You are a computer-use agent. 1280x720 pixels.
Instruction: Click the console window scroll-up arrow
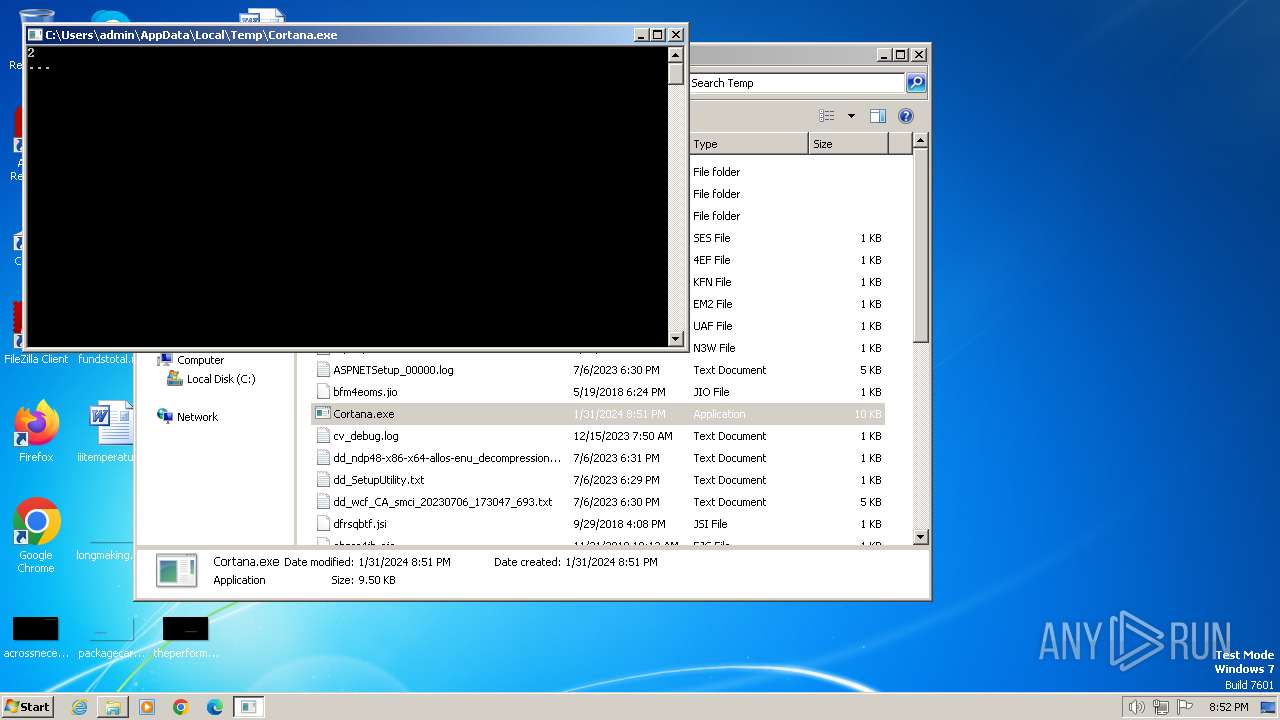click(676, 55)
